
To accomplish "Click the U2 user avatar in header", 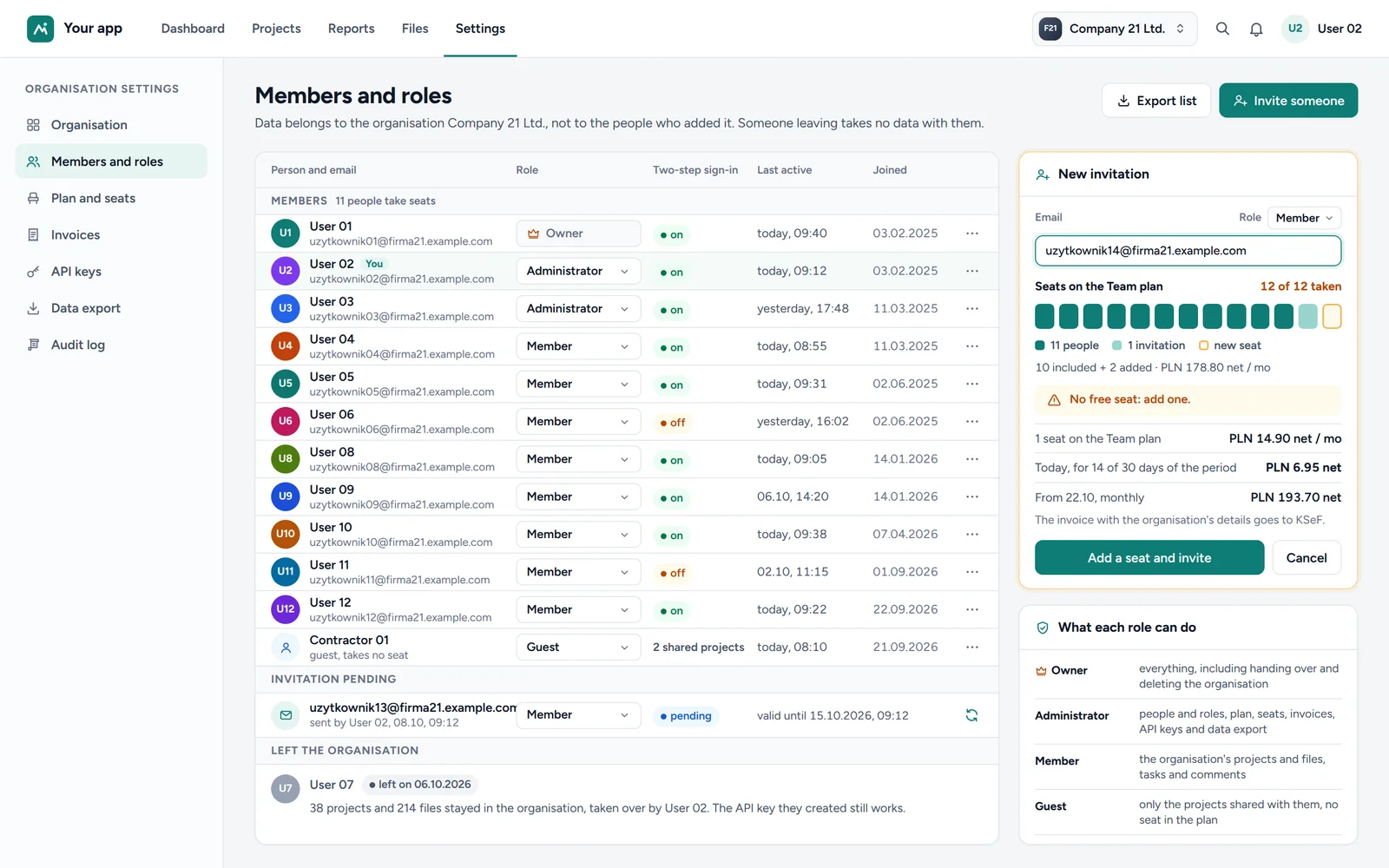I will (1294, 29).
